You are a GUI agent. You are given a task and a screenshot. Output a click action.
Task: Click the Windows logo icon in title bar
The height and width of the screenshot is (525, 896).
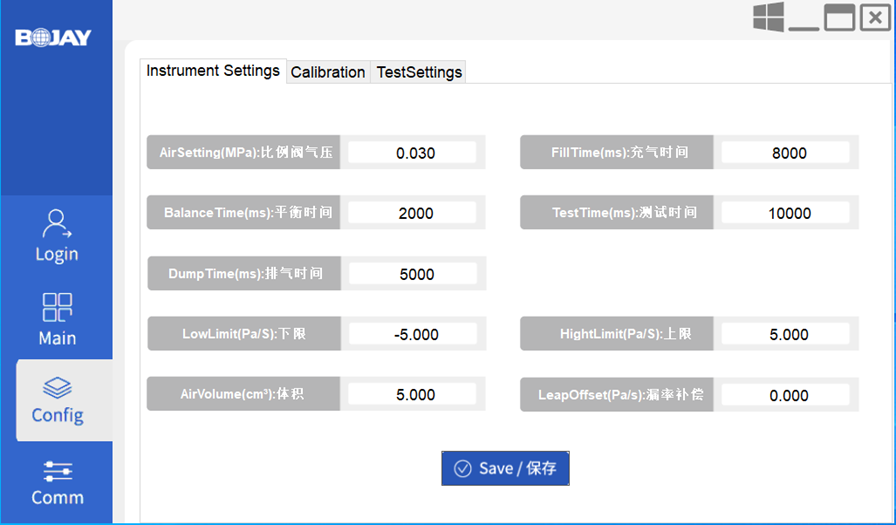point(768,17)
